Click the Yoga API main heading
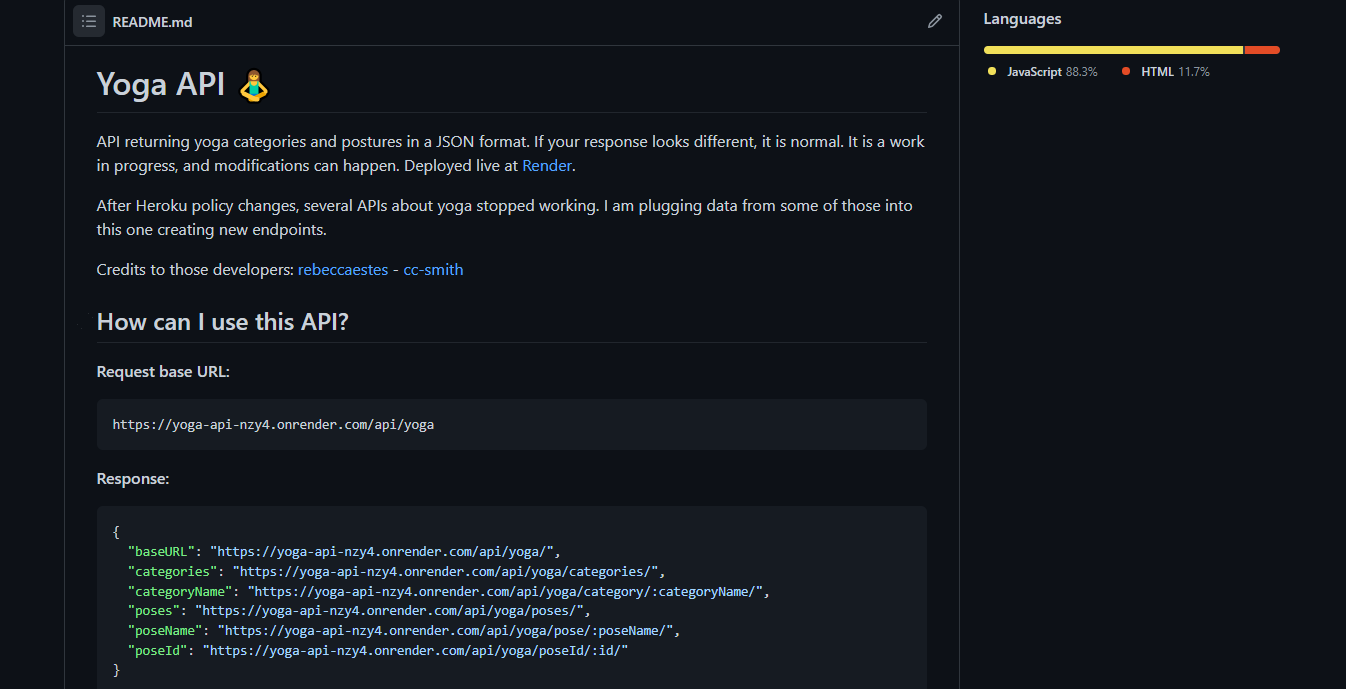 point(160,84)
